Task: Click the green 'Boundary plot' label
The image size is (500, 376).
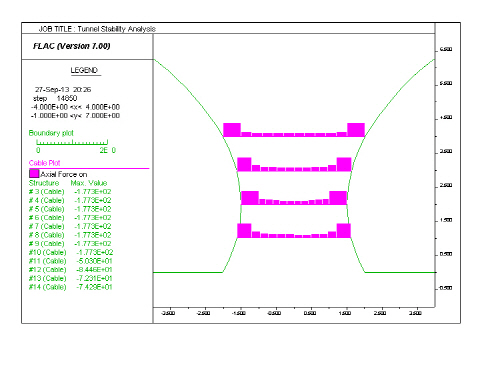Action: pyautogui.click(x=51, y=133)
